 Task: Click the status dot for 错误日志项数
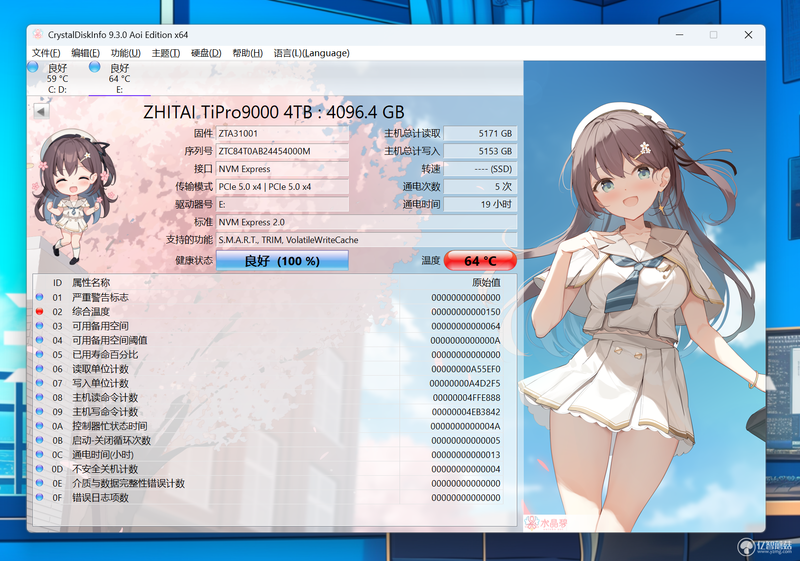(x=39, y=497)
